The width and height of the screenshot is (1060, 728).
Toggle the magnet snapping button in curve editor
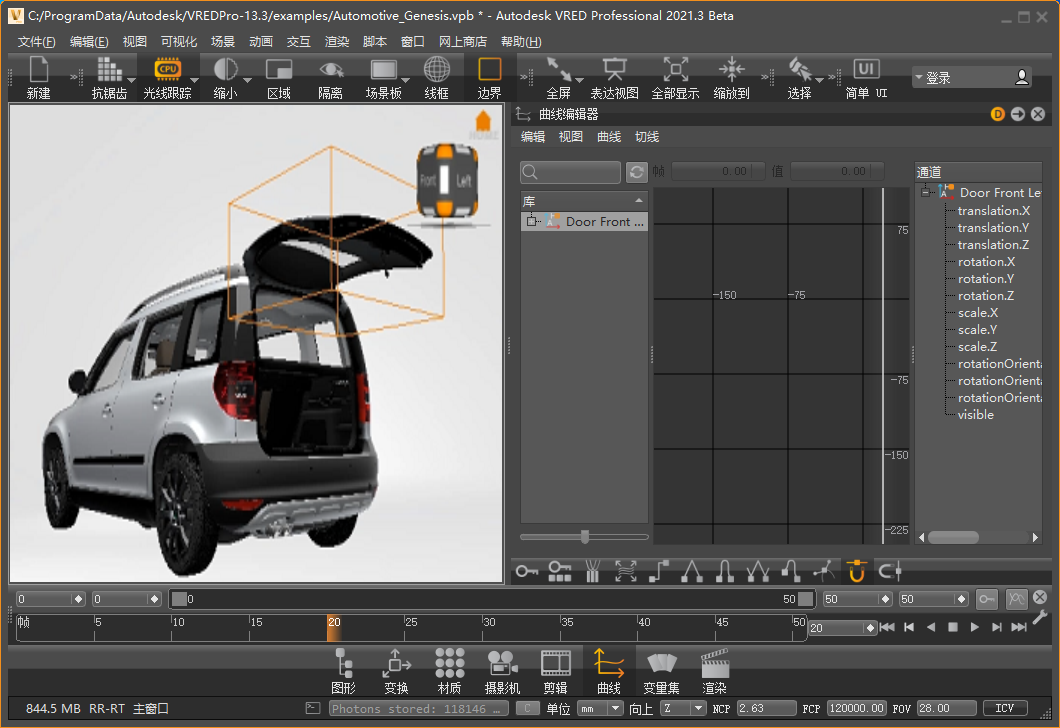(855, 571)
